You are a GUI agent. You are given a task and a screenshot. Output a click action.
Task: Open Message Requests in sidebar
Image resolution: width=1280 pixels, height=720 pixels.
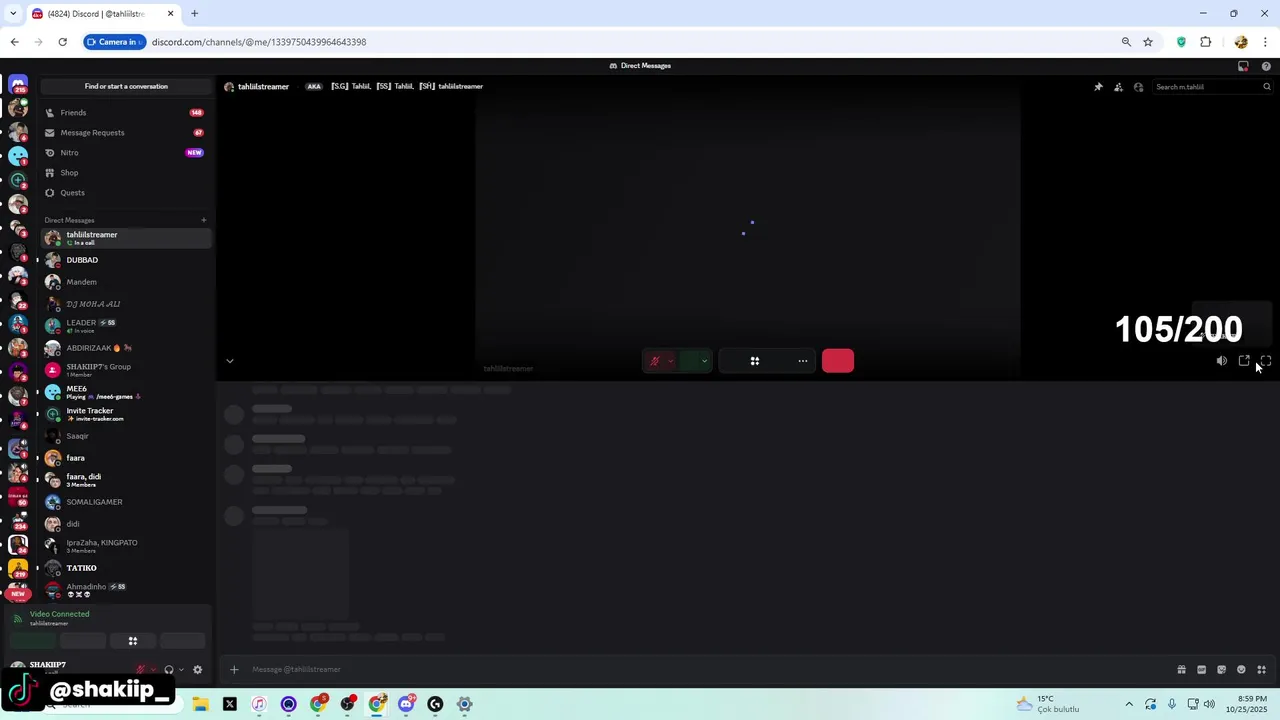coord(126,133)
